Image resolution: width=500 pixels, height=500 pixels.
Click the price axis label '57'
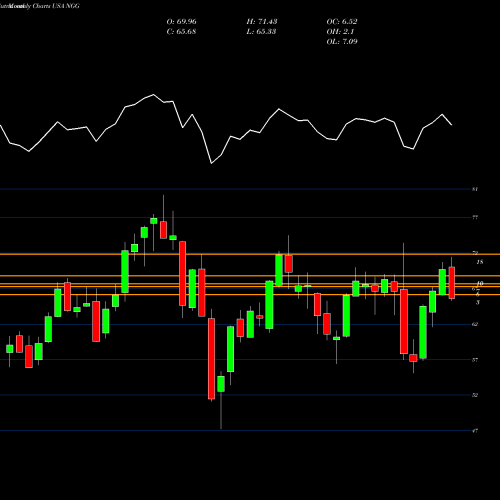475,360
